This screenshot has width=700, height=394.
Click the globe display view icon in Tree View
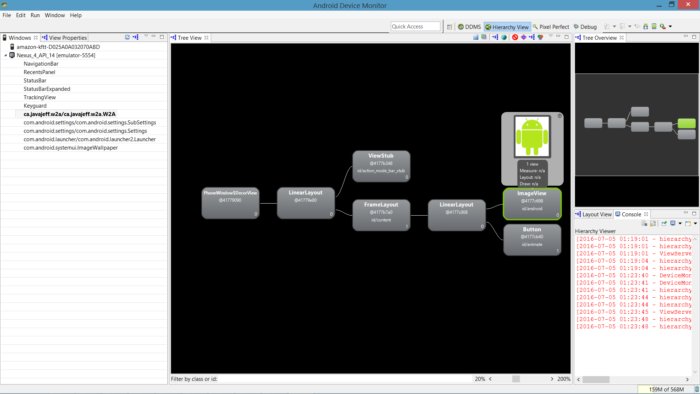click(504, 37)
